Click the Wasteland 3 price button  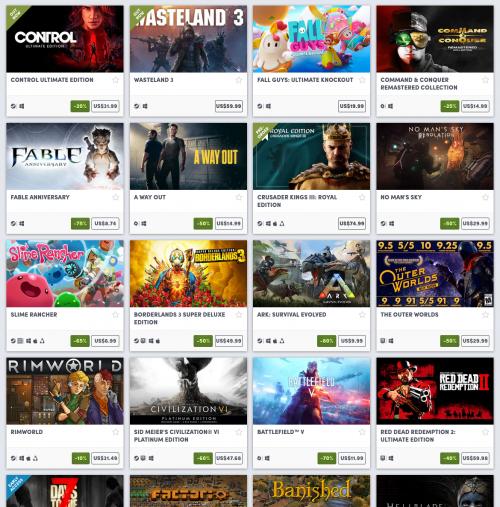(229, 106)
